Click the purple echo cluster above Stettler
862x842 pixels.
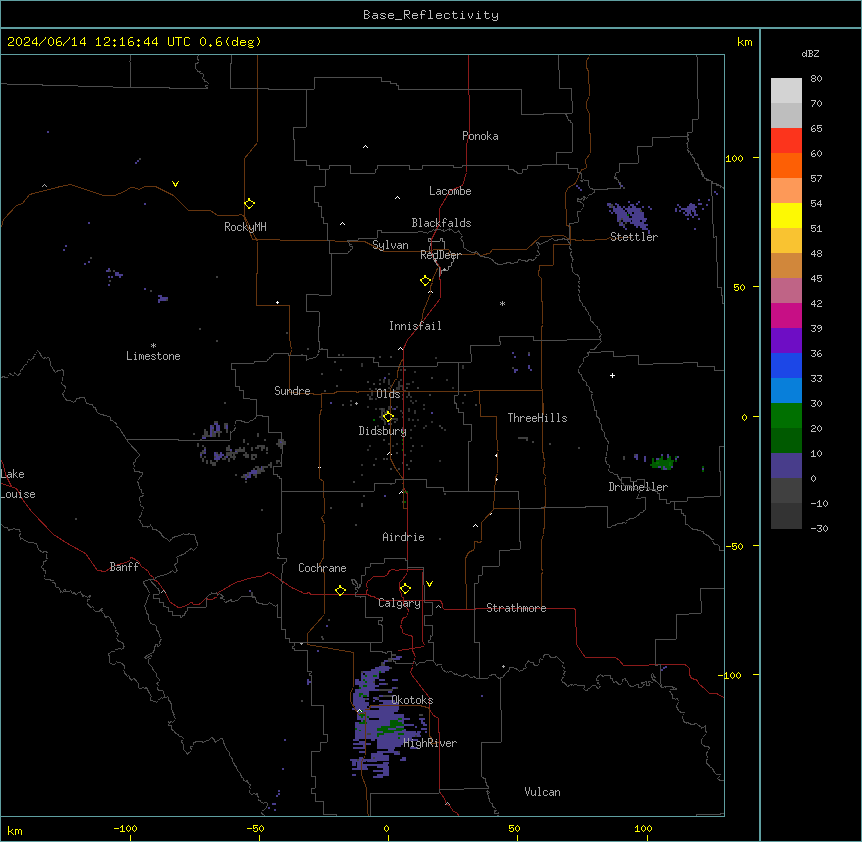[629, 215]
